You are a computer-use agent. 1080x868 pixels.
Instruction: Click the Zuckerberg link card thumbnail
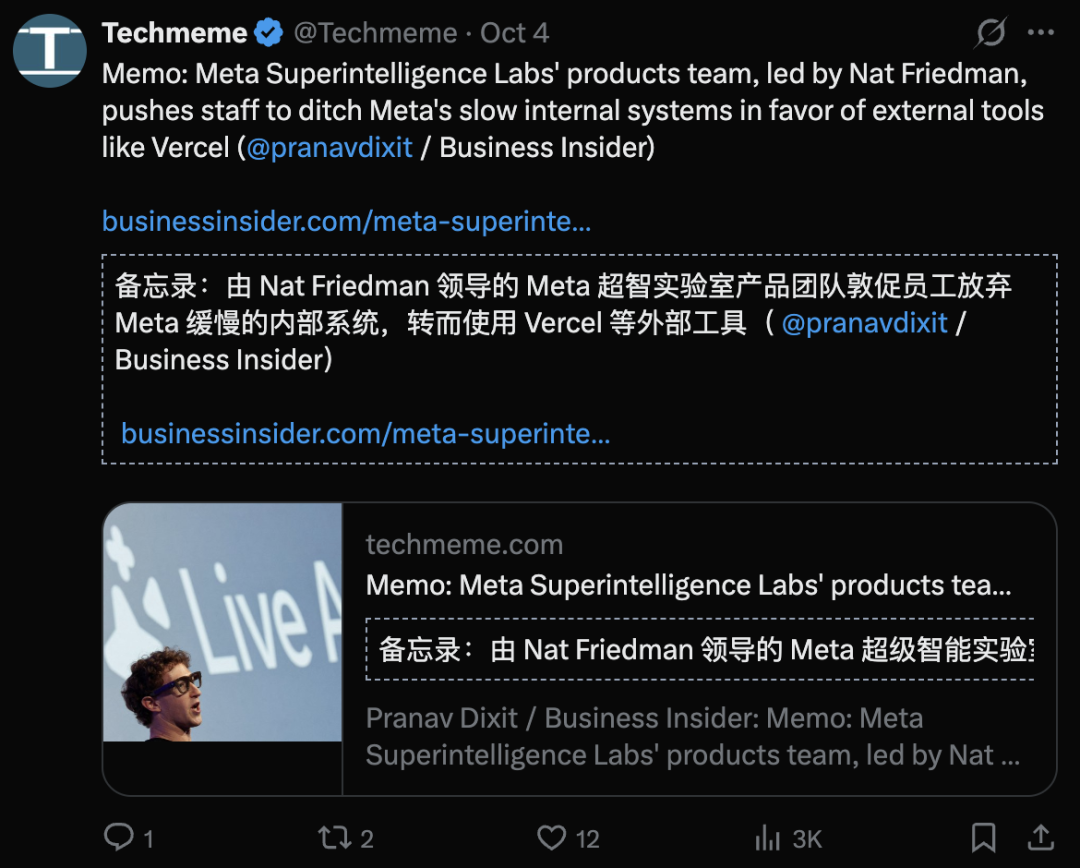point(223,622)
